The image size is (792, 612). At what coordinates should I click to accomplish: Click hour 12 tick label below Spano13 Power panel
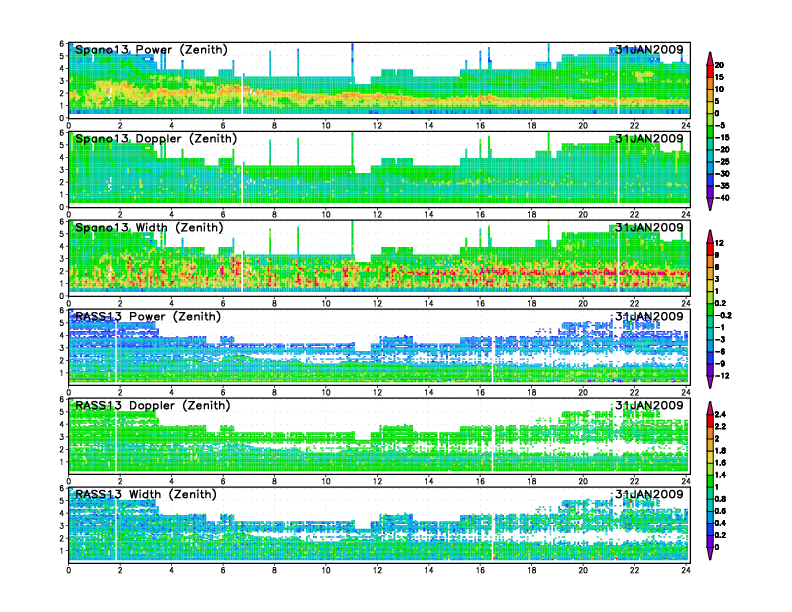click(377, 126)
